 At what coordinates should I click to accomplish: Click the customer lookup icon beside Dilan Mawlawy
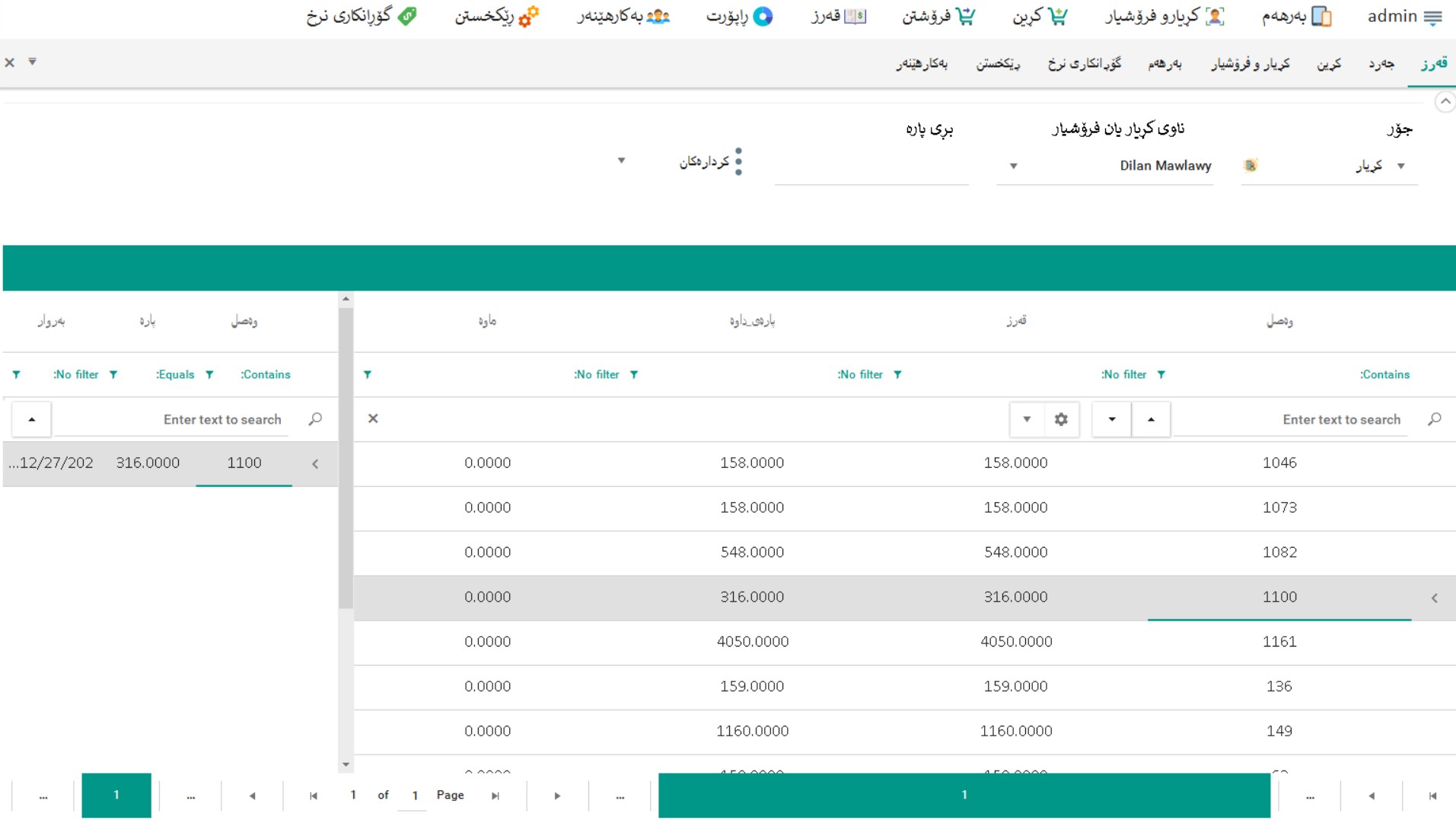tap(1250, 166)
